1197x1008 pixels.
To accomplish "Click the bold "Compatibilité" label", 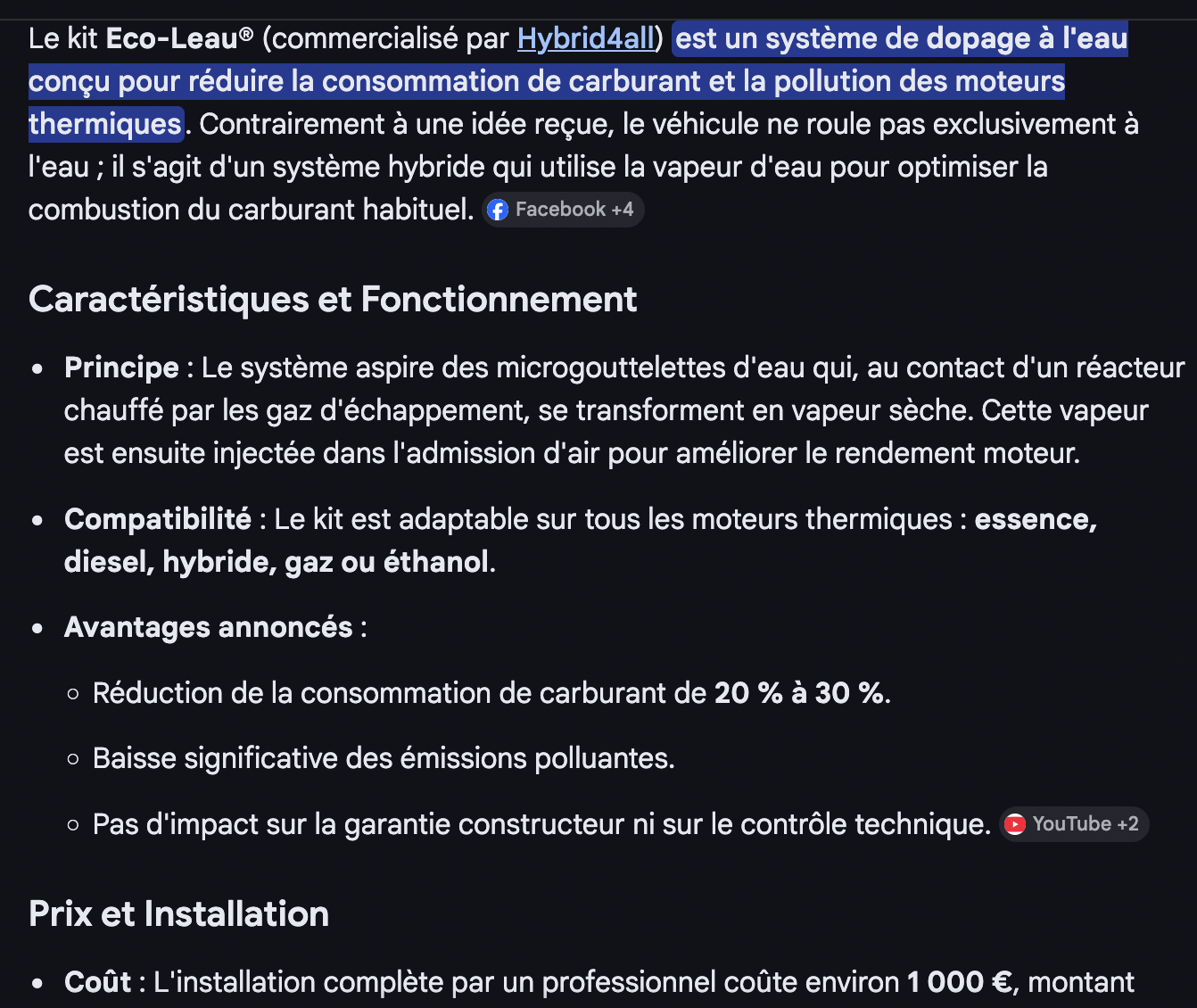I will [157, 519].
